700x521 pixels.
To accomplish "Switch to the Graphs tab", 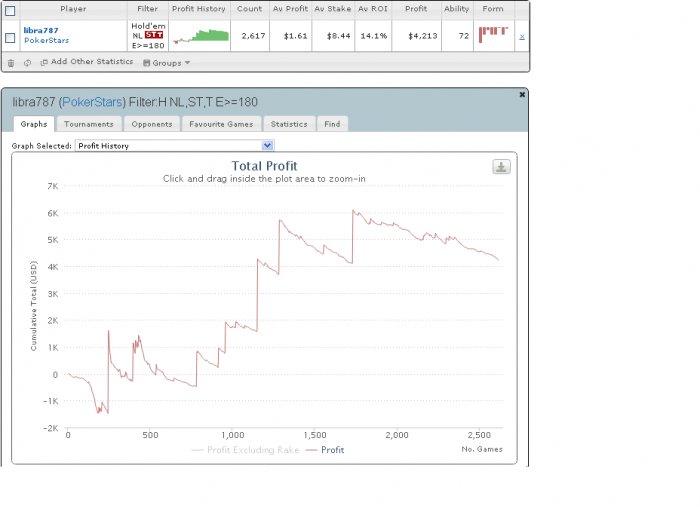I will point(34,124).
